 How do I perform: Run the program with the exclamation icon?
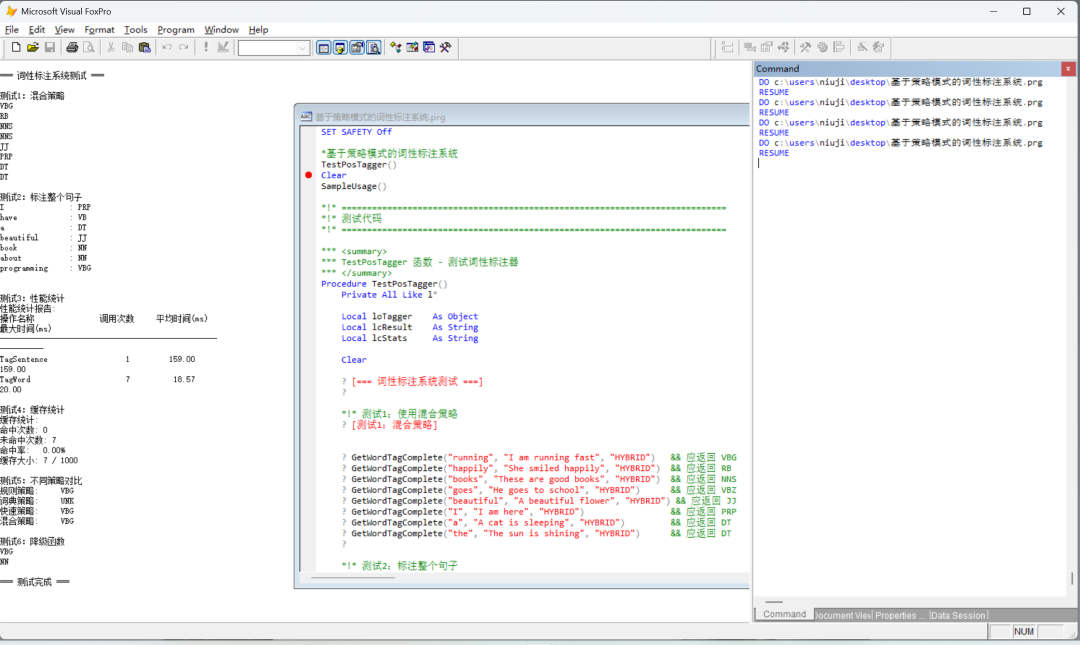tap(206, 47)
